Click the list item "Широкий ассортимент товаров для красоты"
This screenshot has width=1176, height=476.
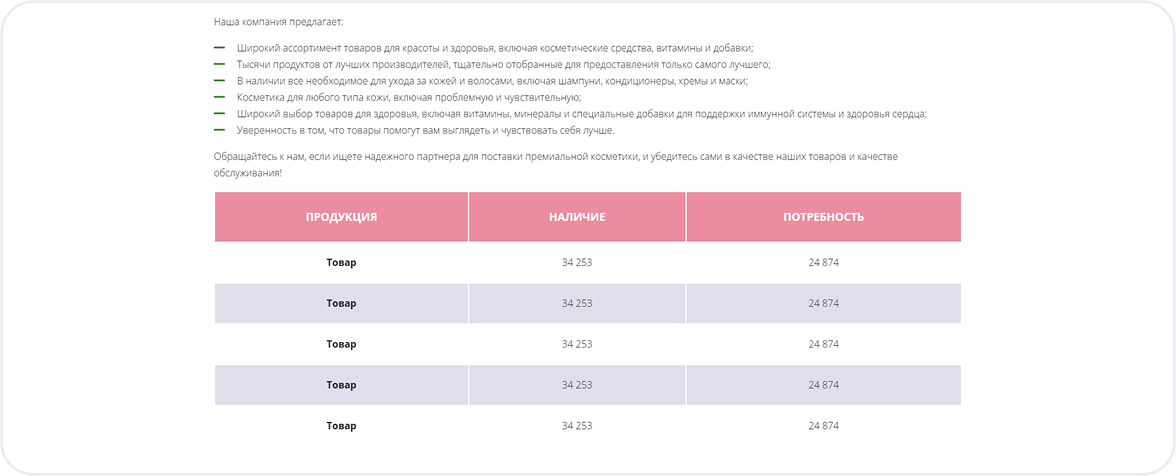[495, 48]
